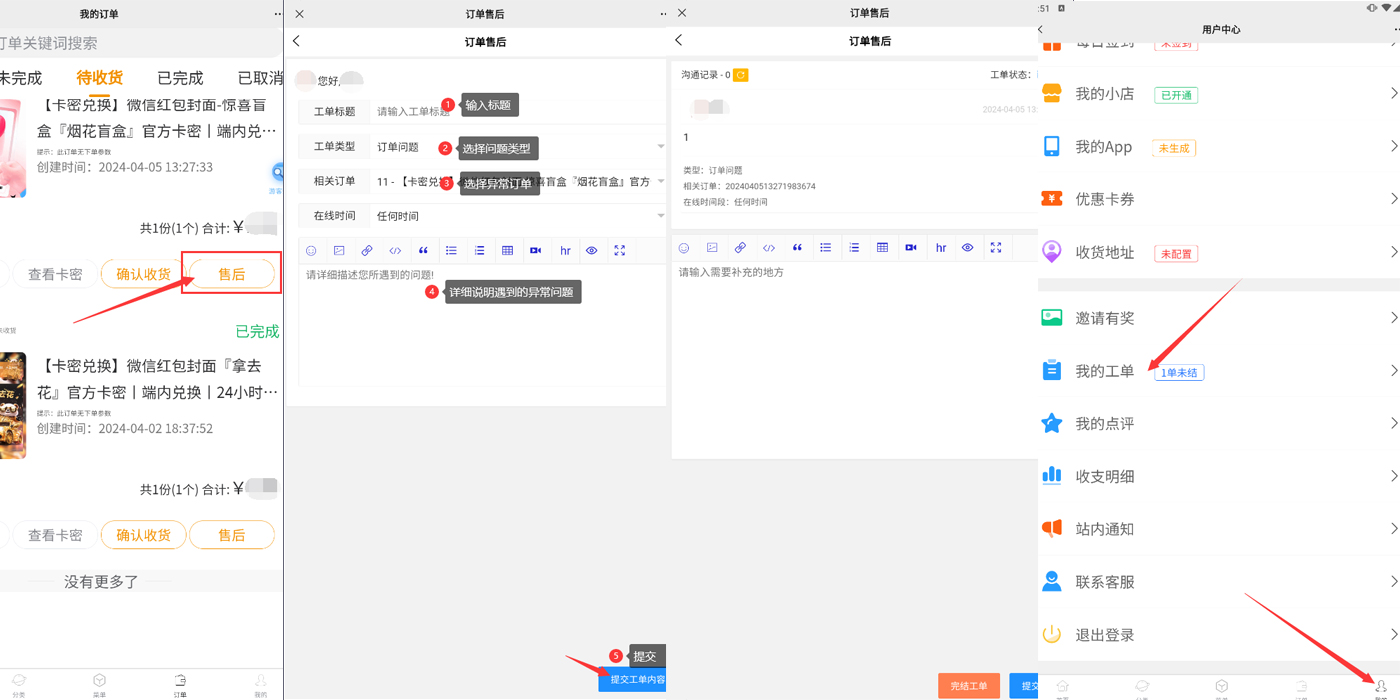This screenshot has height=700, width=1400.
Task: Open 我的 in the orders bottom navigation
Action: [260, 685]
